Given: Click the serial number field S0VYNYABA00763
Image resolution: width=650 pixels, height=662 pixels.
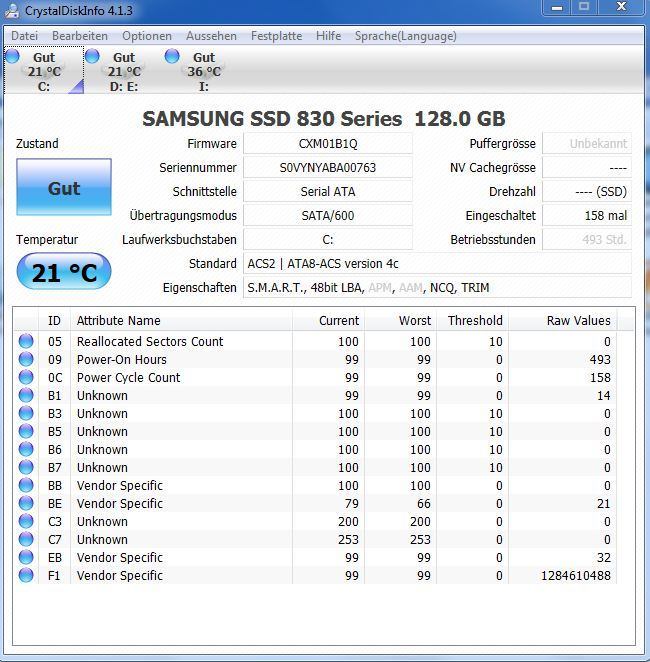Looking at the screenshot, I should [328, 168].
